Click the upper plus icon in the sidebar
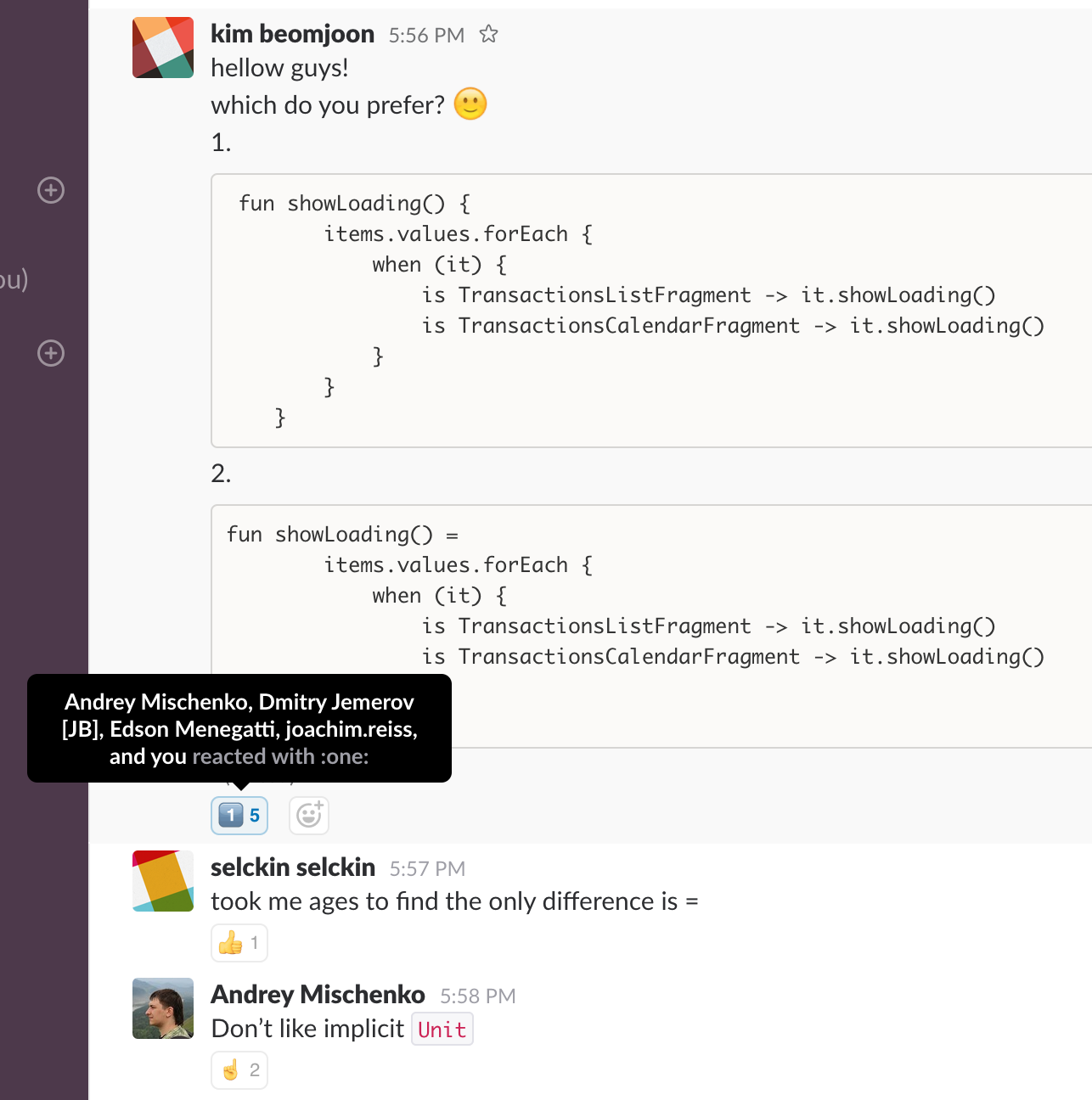 tap(50, 190)
